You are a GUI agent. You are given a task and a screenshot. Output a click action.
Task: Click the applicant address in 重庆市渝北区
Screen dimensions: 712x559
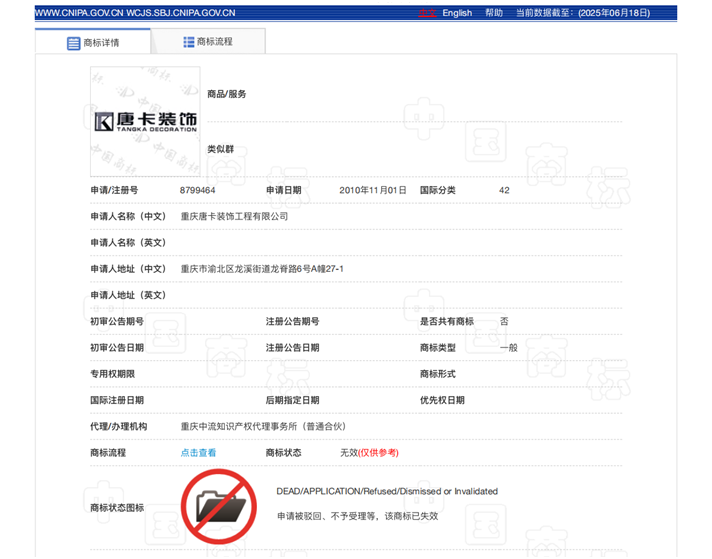261,268
